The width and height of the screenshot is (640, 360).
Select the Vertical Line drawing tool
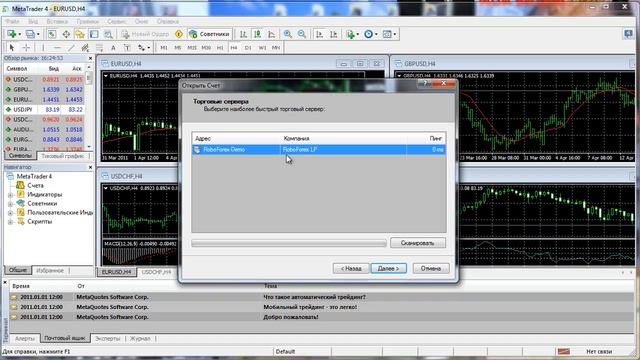(43, 48)
